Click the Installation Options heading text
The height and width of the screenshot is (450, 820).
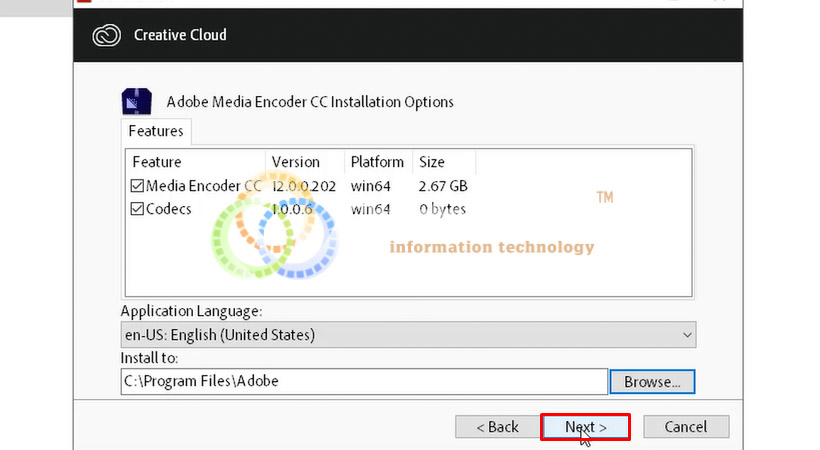coord(310,102)
